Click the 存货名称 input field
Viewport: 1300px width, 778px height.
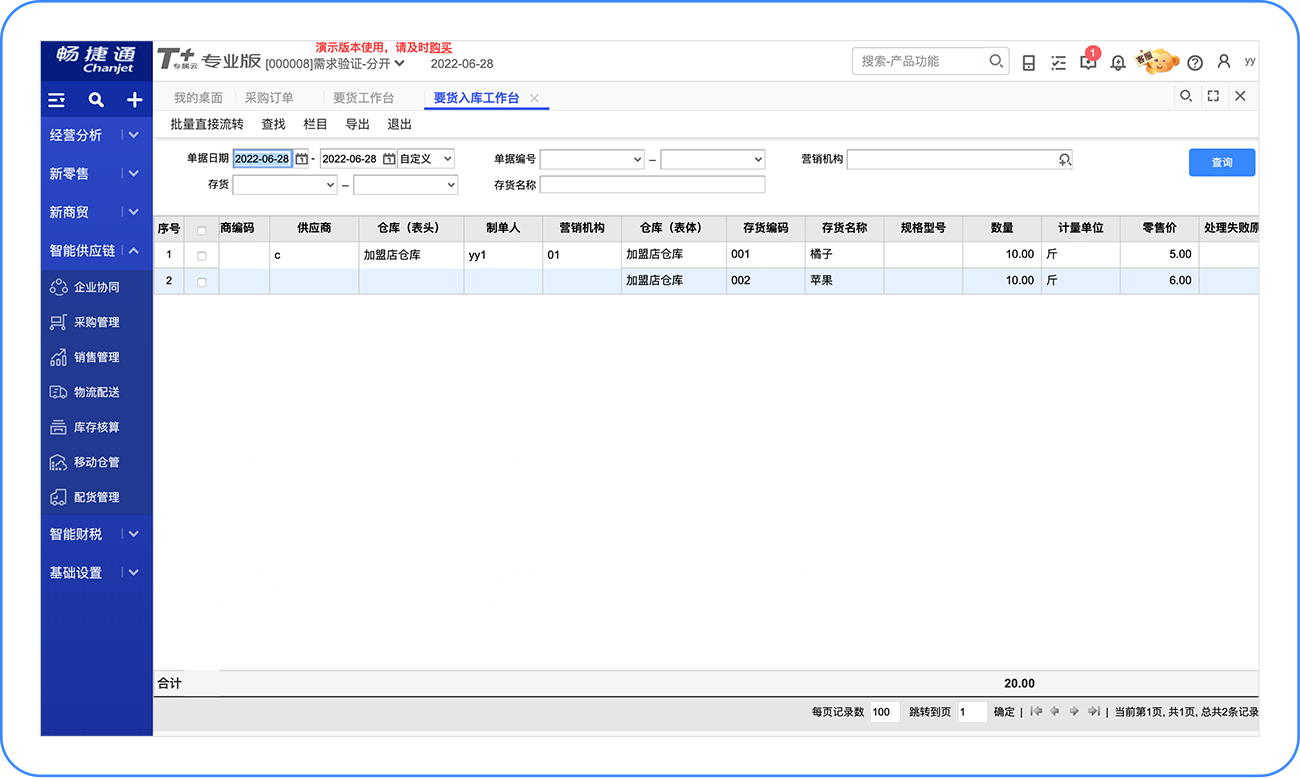click(x=652, y=185)
